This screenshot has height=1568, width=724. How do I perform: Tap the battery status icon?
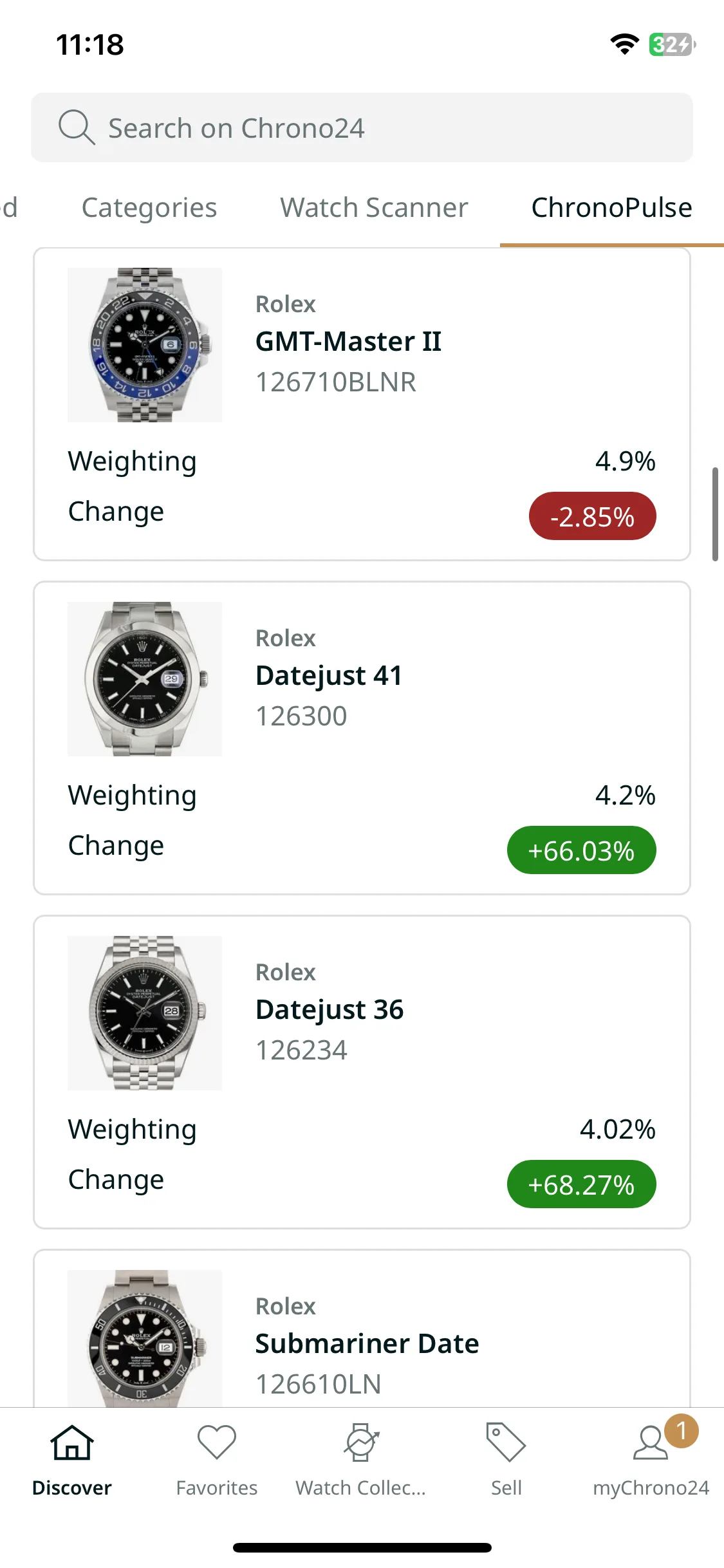point(672,44)
